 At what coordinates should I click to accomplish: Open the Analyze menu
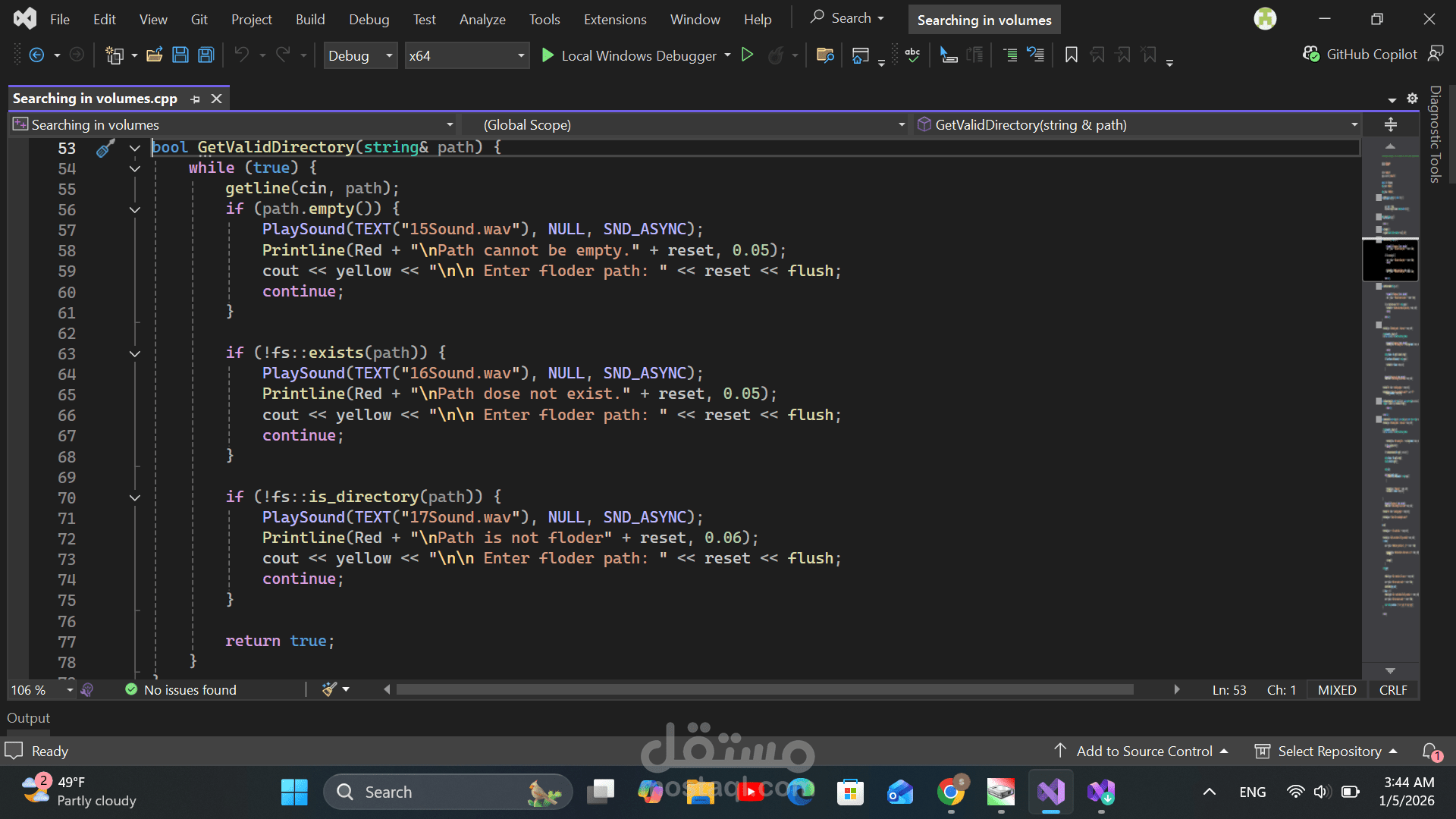(x=482, y=20)
